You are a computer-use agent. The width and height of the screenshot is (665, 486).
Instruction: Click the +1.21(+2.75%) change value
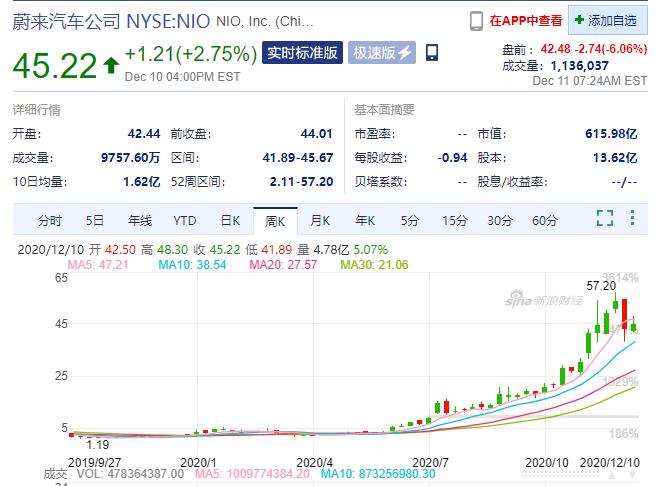(x=191, y=54)
